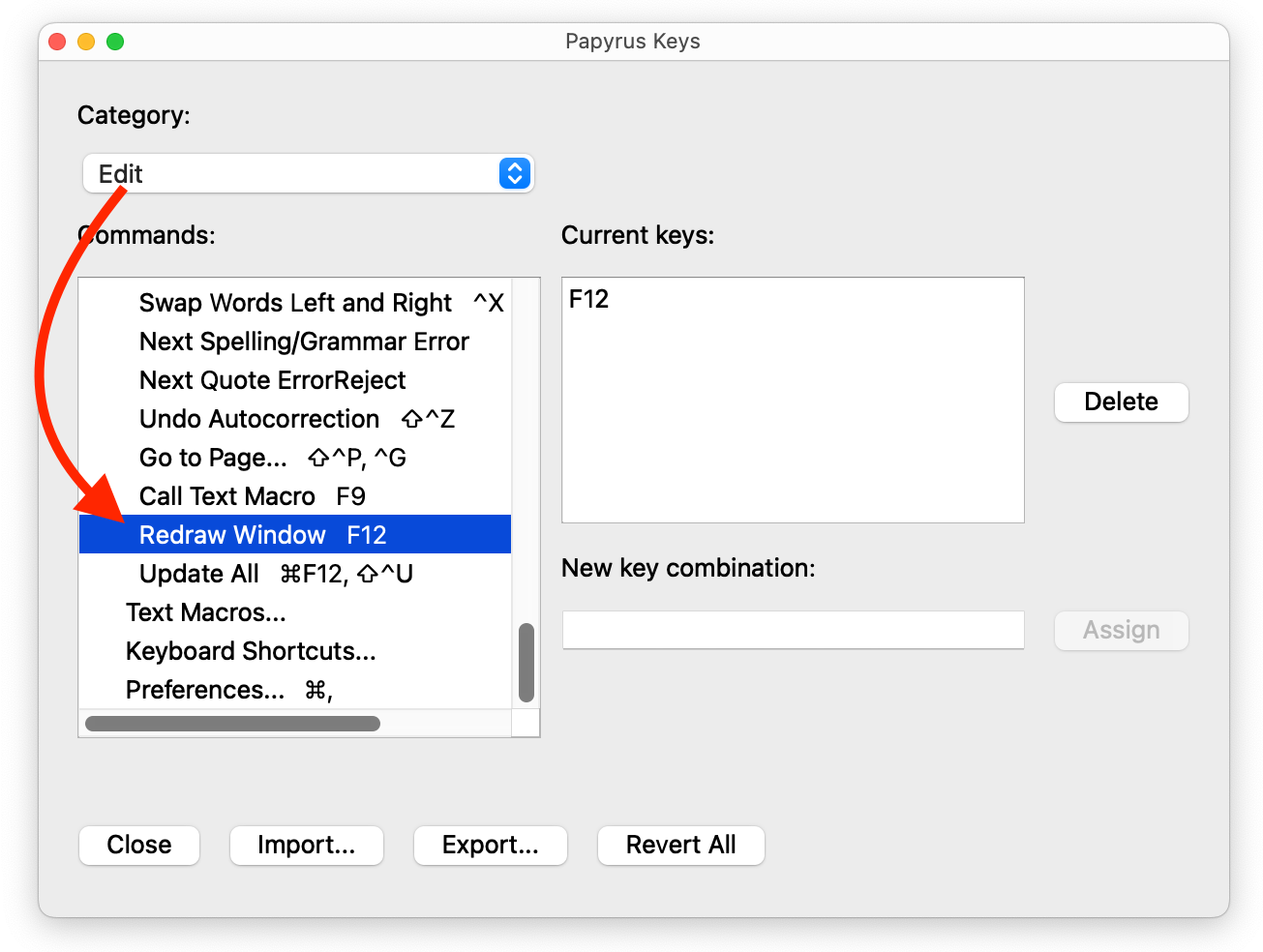Select the highlighted Redraw Window command
Viewport: 1263px width, 952px height.
[x=295, y=534]
